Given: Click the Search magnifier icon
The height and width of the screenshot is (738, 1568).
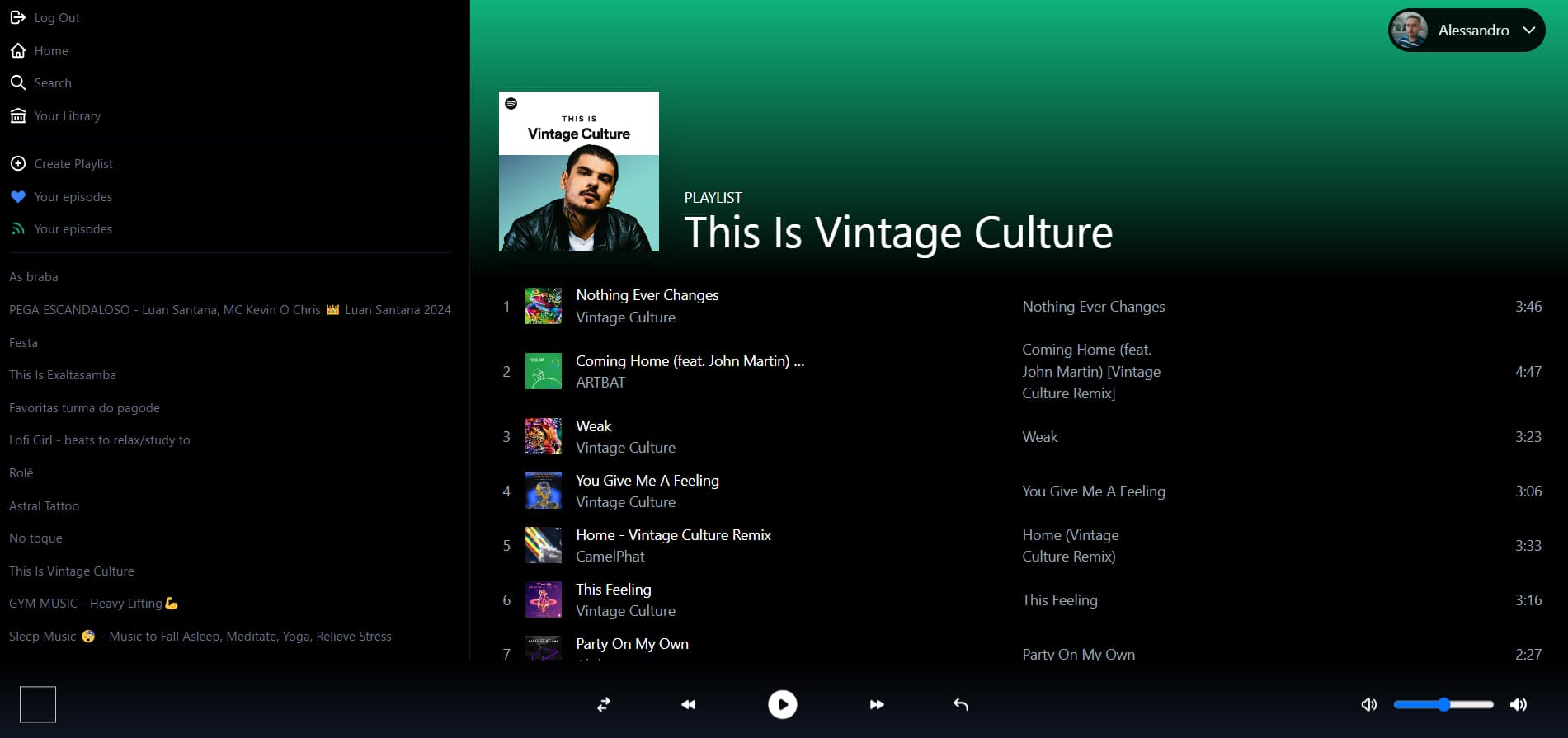Looking at the screenshot, I should click(17, 82).
